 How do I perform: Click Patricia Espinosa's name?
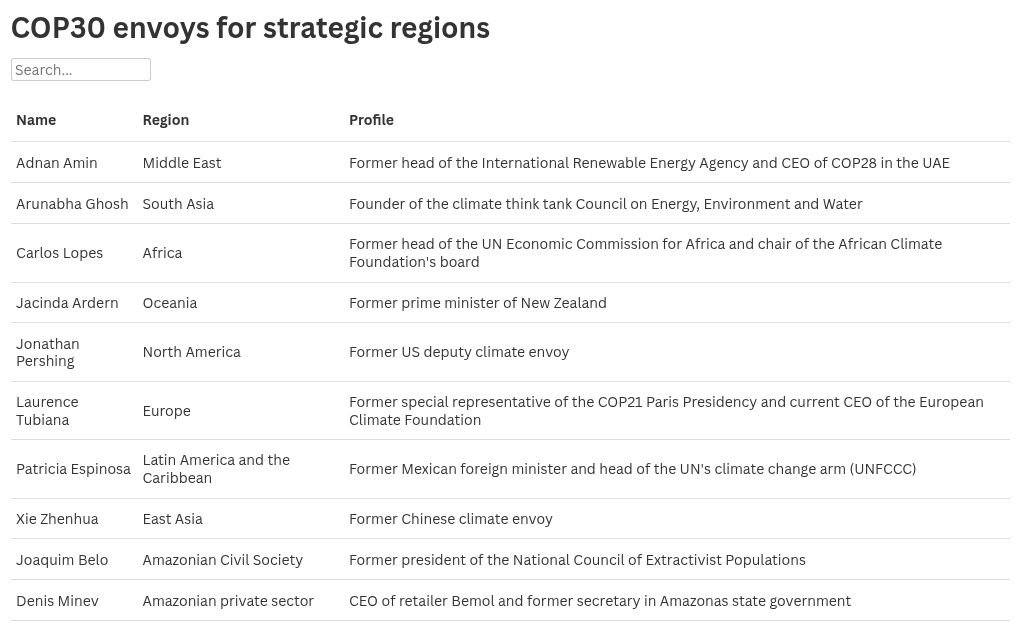pos(74,469)
